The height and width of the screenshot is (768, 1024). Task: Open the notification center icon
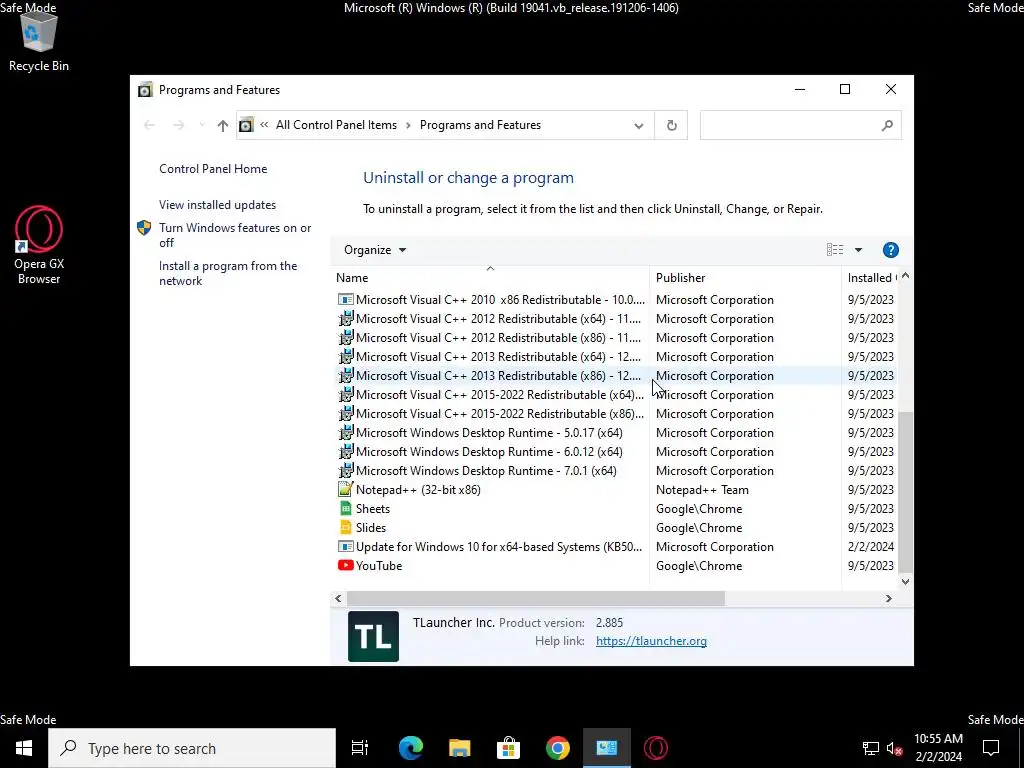coord(991,748)
